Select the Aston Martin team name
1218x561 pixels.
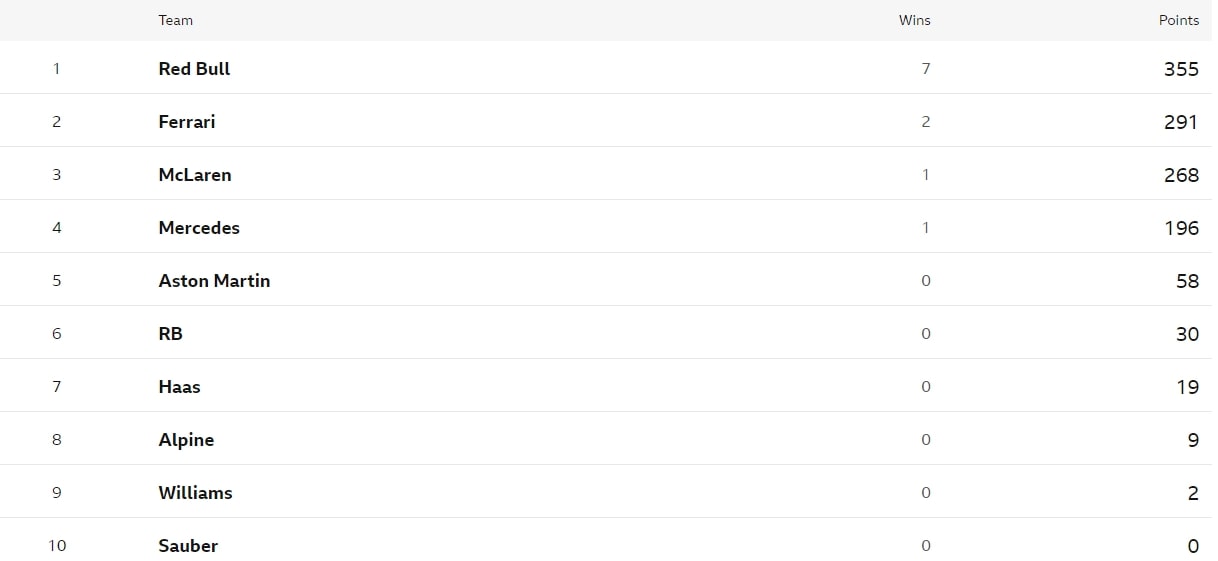tap(214, 281)
